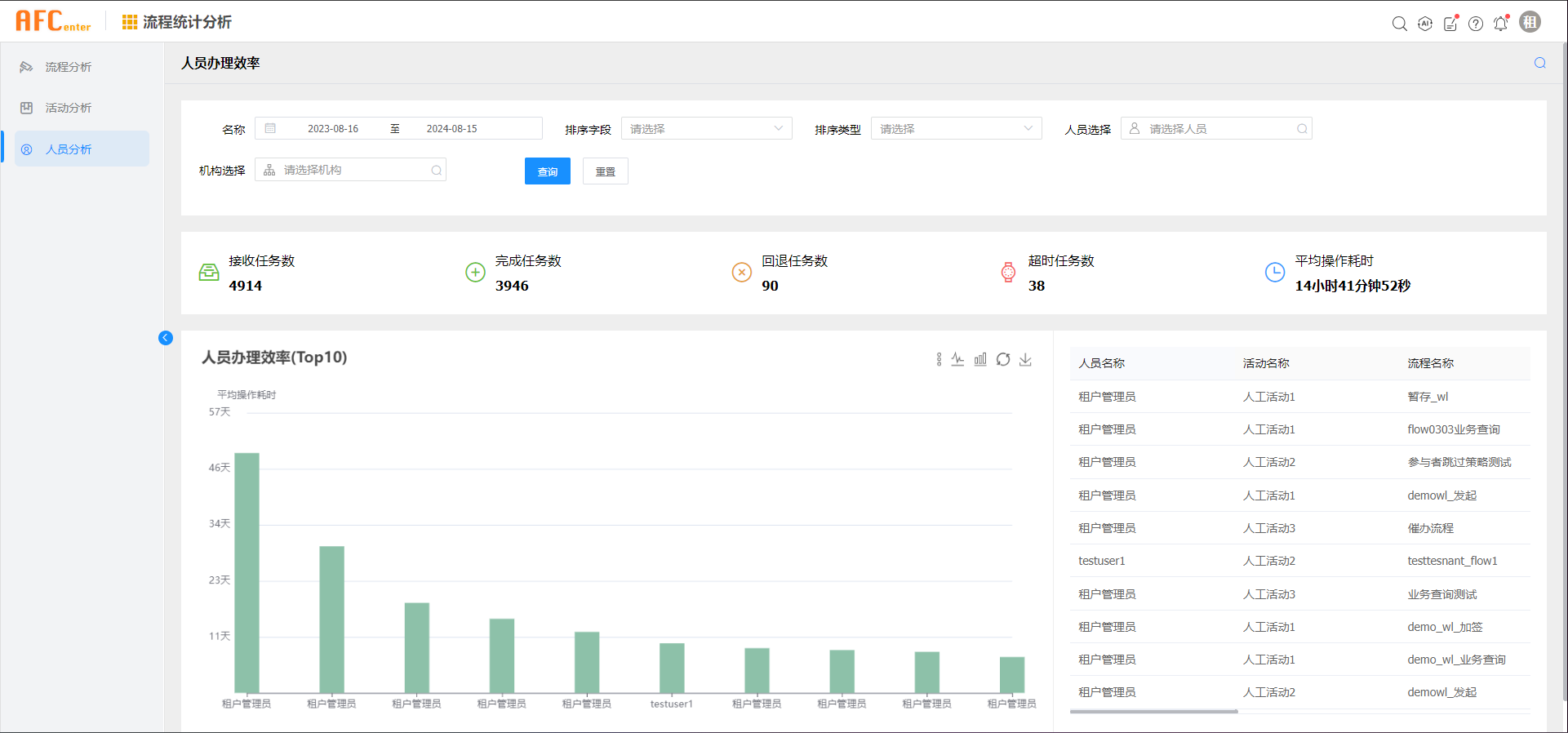Click the blue 查询 button
Viewport: 1568px width, 733px height.
tap(547, 171)
